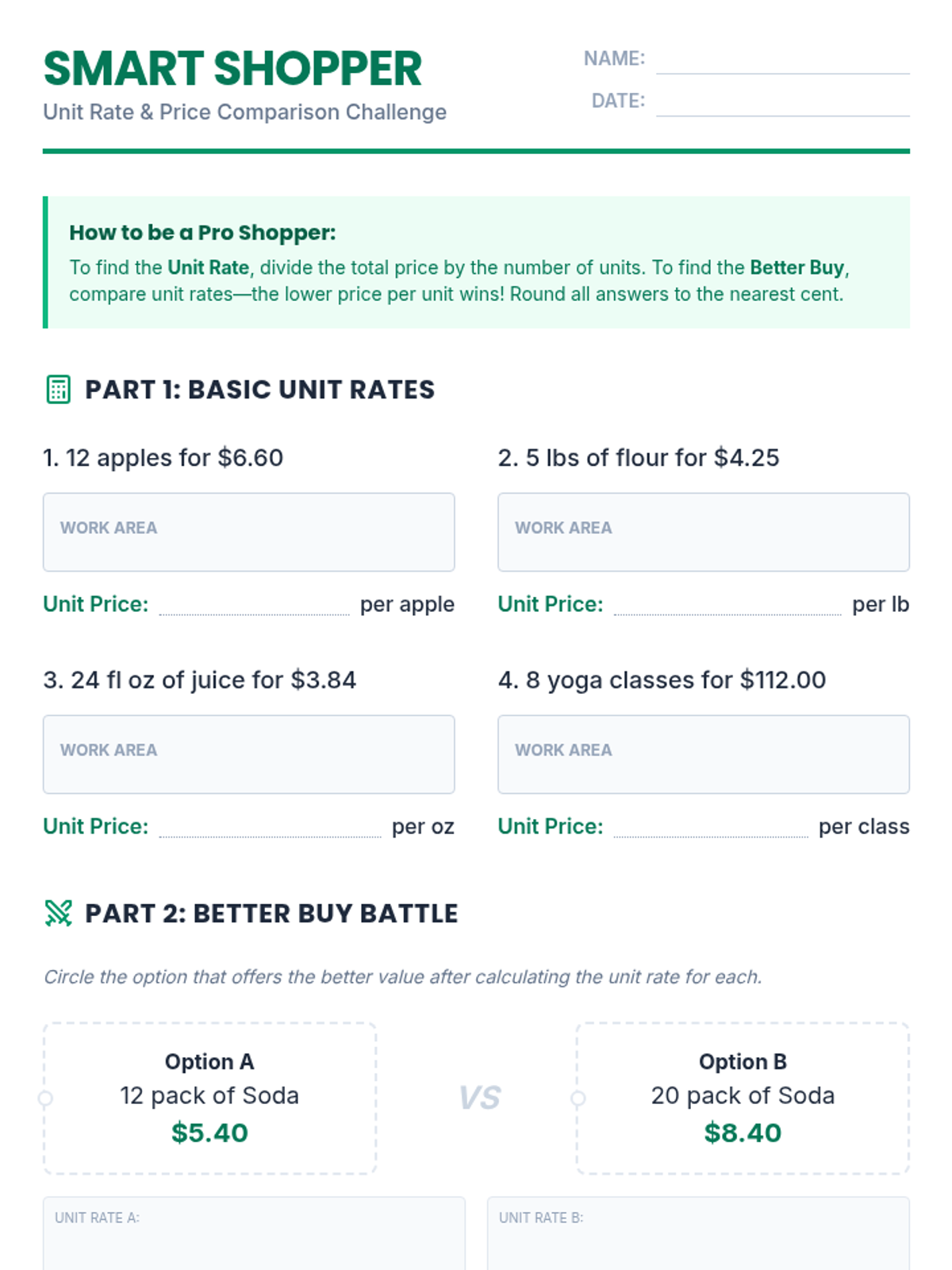Click the DATE entry line
Image resolution: width=952 pixels, height=1270 pixels.
click(x=782, y=104)
